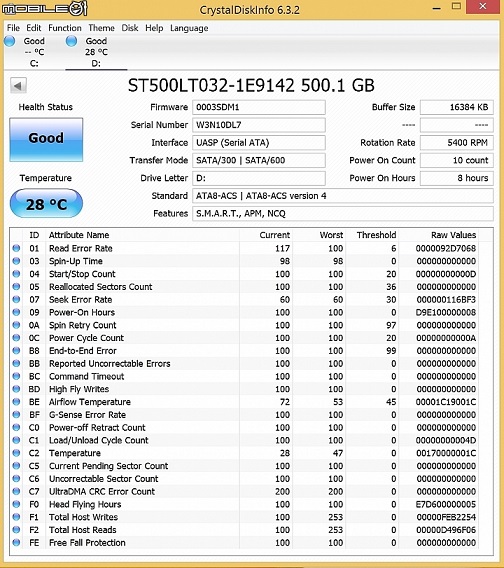The image size is (504, 568).
Task: Click the status dot for Reallocated Sectors Count
Action: 16,287
